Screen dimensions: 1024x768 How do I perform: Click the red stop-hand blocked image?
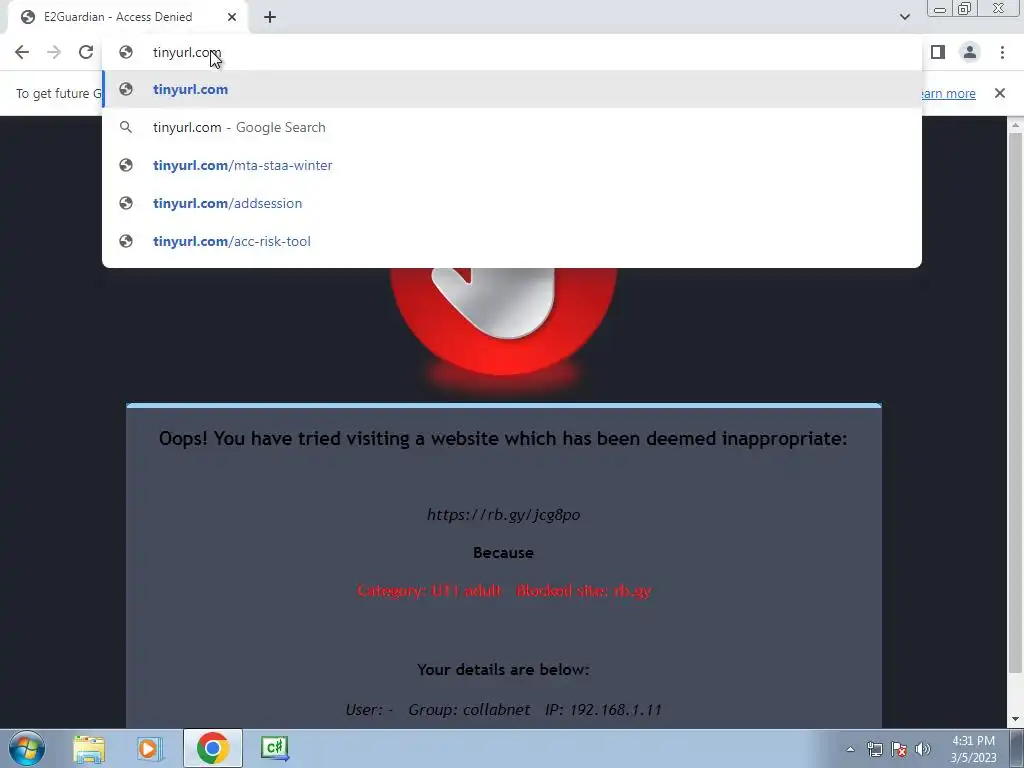click(x=503, y=320)
